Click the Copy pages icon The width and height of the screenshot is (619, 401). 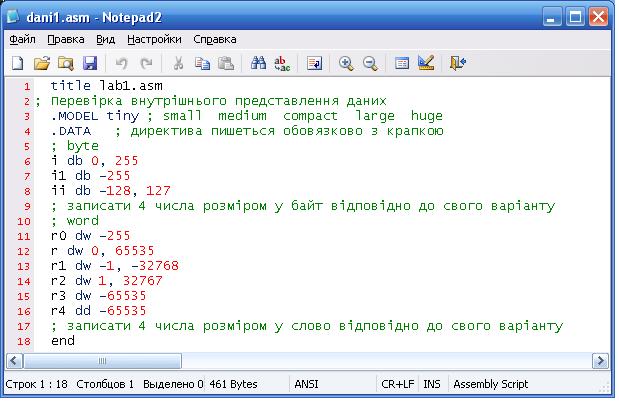pos(202,63)
